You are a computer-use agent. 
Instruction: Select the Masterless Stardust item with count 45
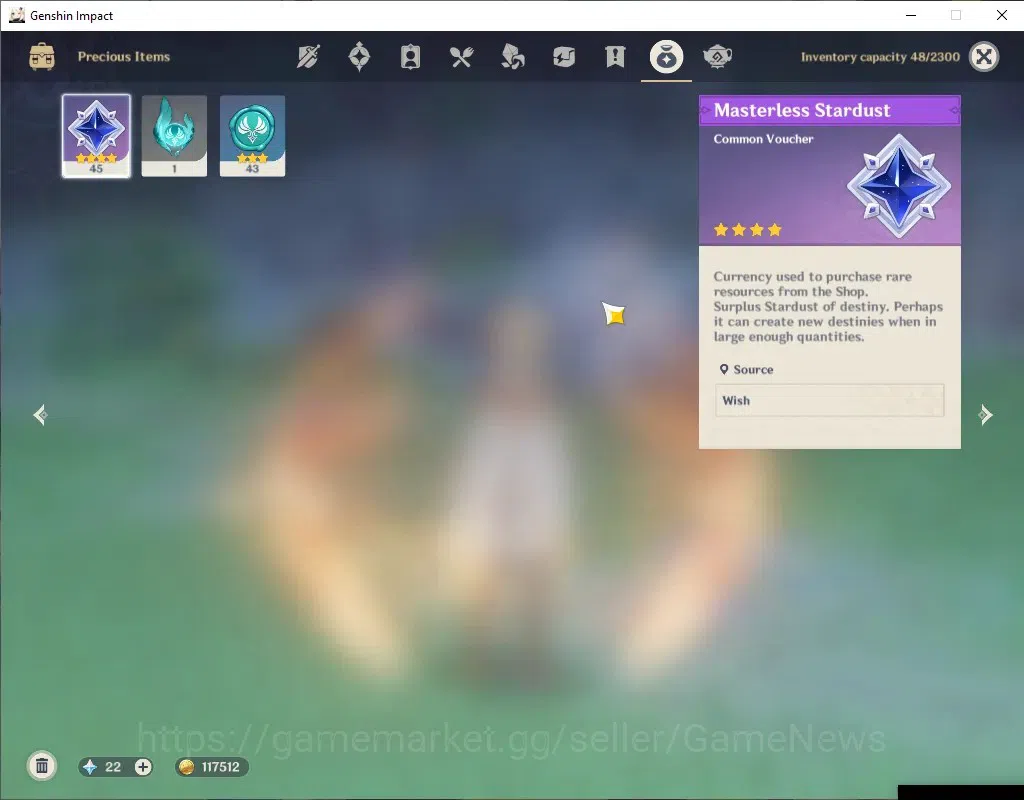pyautogui.click(x=96, y=136)
